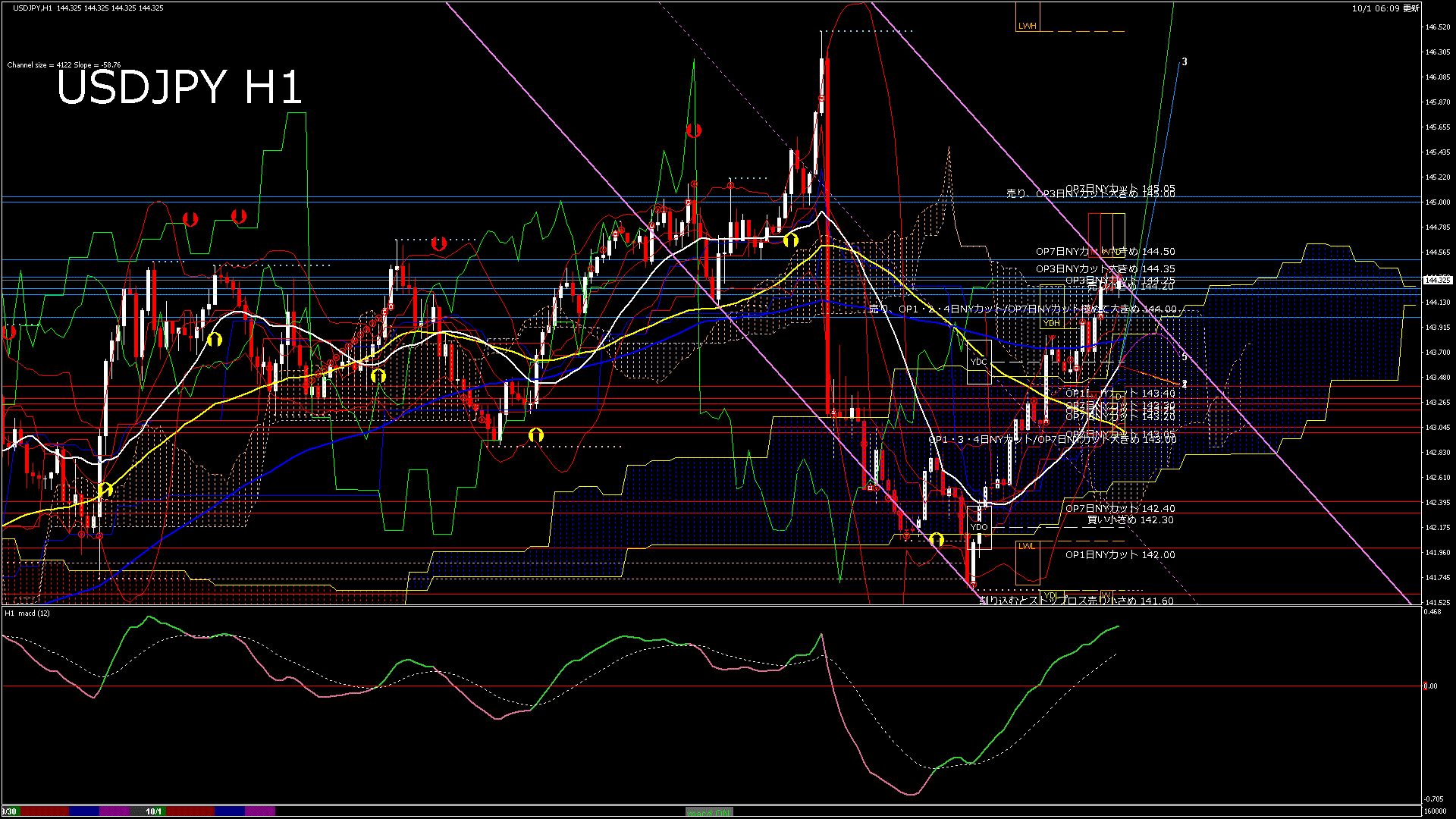The height and width of the screenshot is (819, 1456).
Task: Select the YDO marker box on the chart
Action: click(979, 526)
